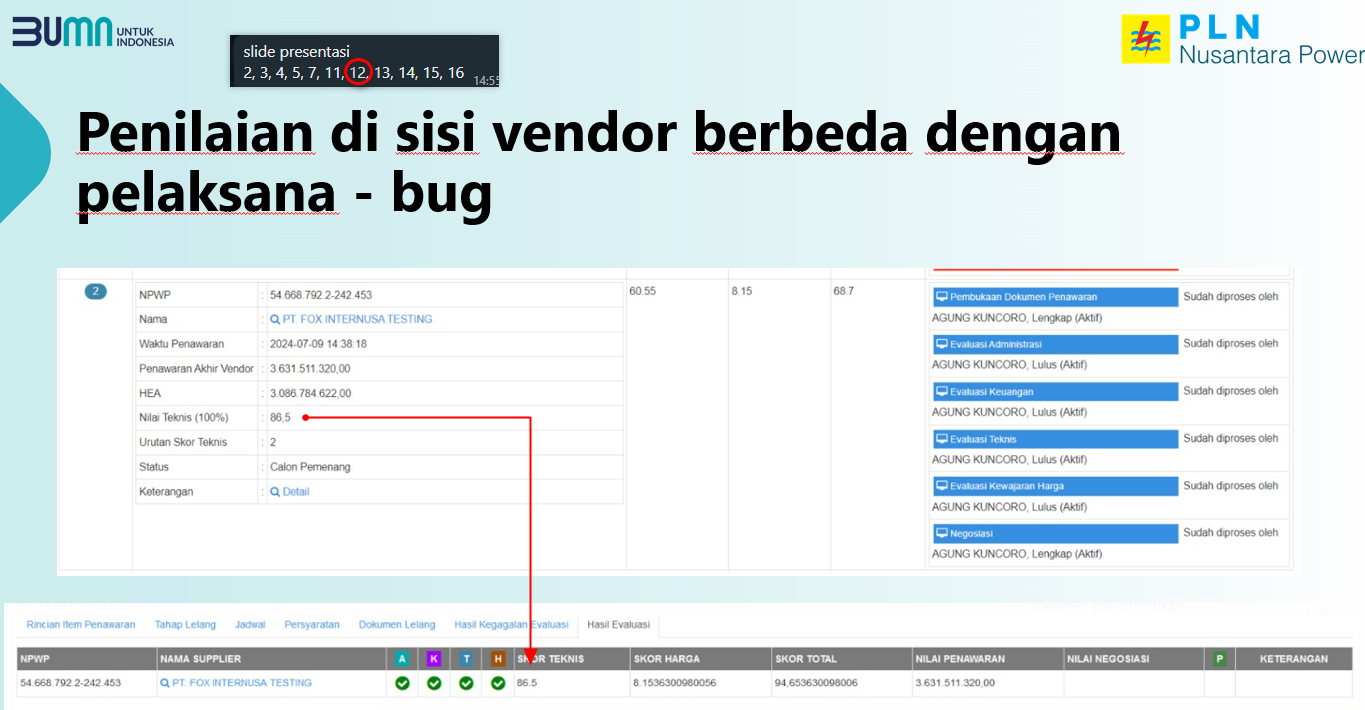
Task: Click purple K column header badge
Action: 434,659
